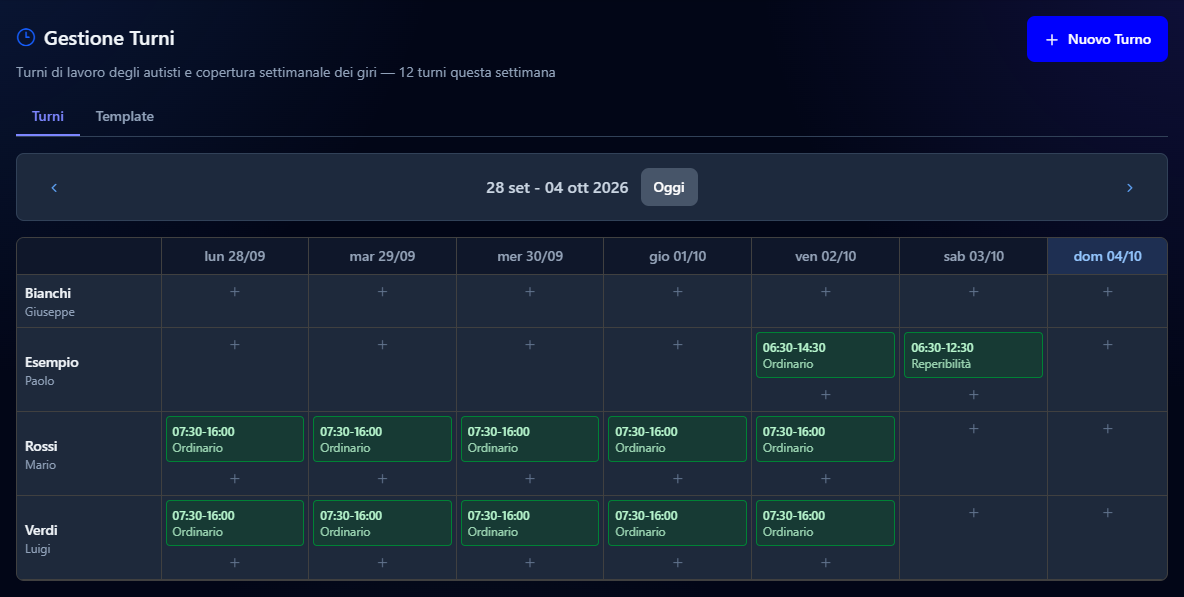Advance to next week with right chevron
1184x597 pixels.
pyautogui.click(x=1130, y=188)
